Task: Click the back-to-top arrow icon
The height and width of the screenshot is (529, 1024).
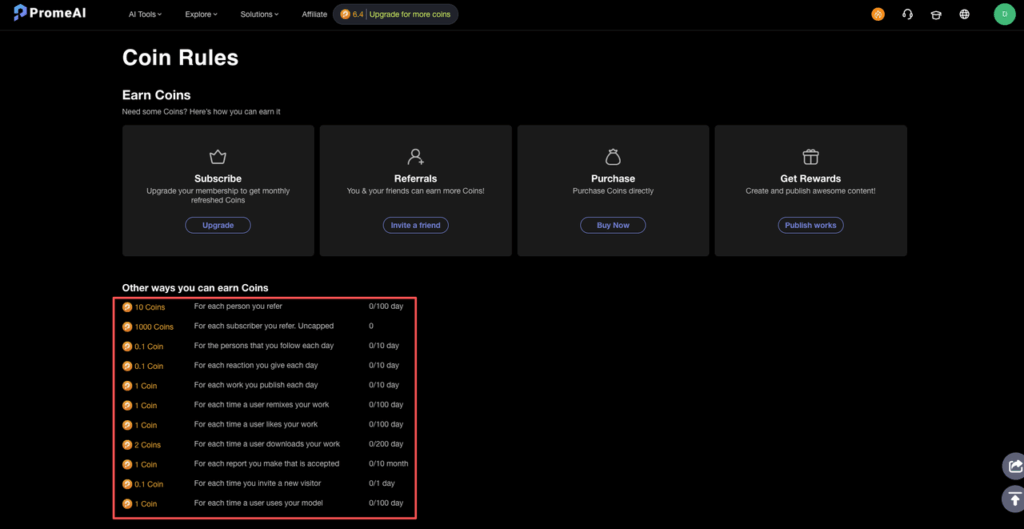Action: pos(1014,499)
